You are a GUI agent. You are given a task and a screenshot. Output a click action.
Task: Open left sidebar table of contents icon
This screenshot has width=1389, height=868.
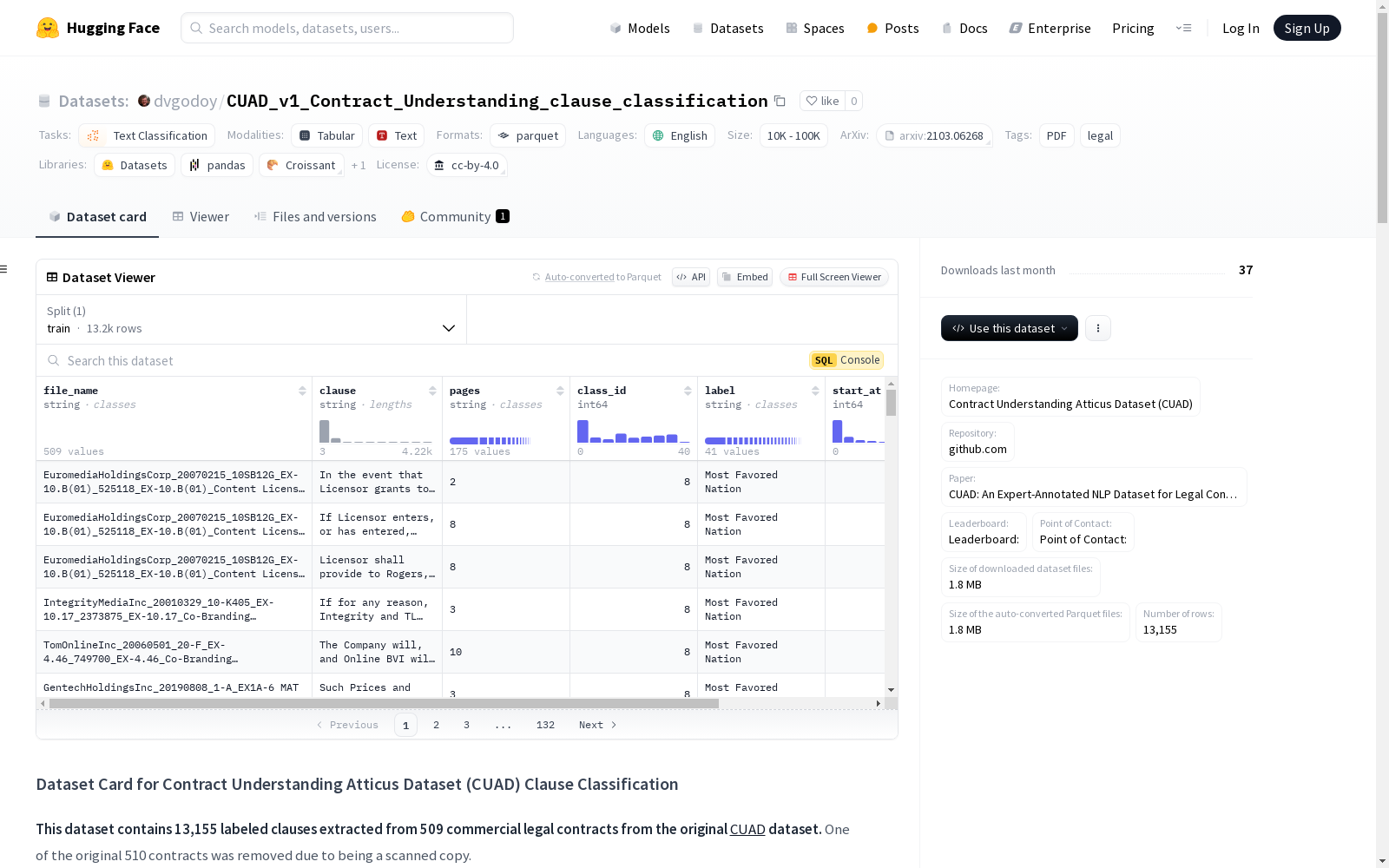4,269
